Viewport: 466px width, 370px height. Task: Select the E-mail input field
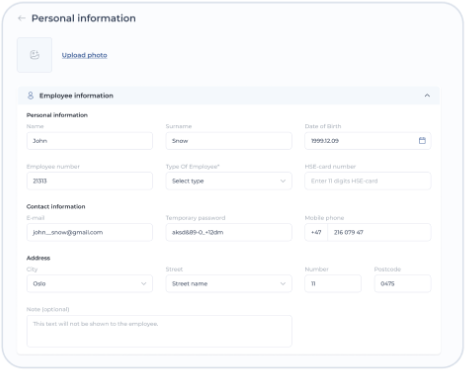click(90, 232)
